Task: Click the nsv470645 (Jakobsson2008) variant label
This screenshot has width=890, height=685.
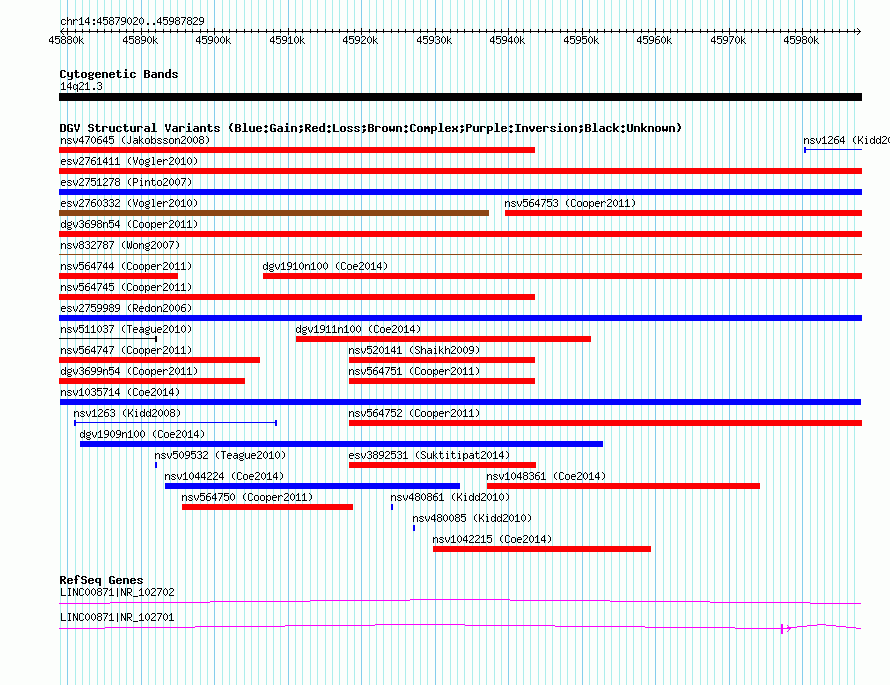Action: tap(135, 140)
